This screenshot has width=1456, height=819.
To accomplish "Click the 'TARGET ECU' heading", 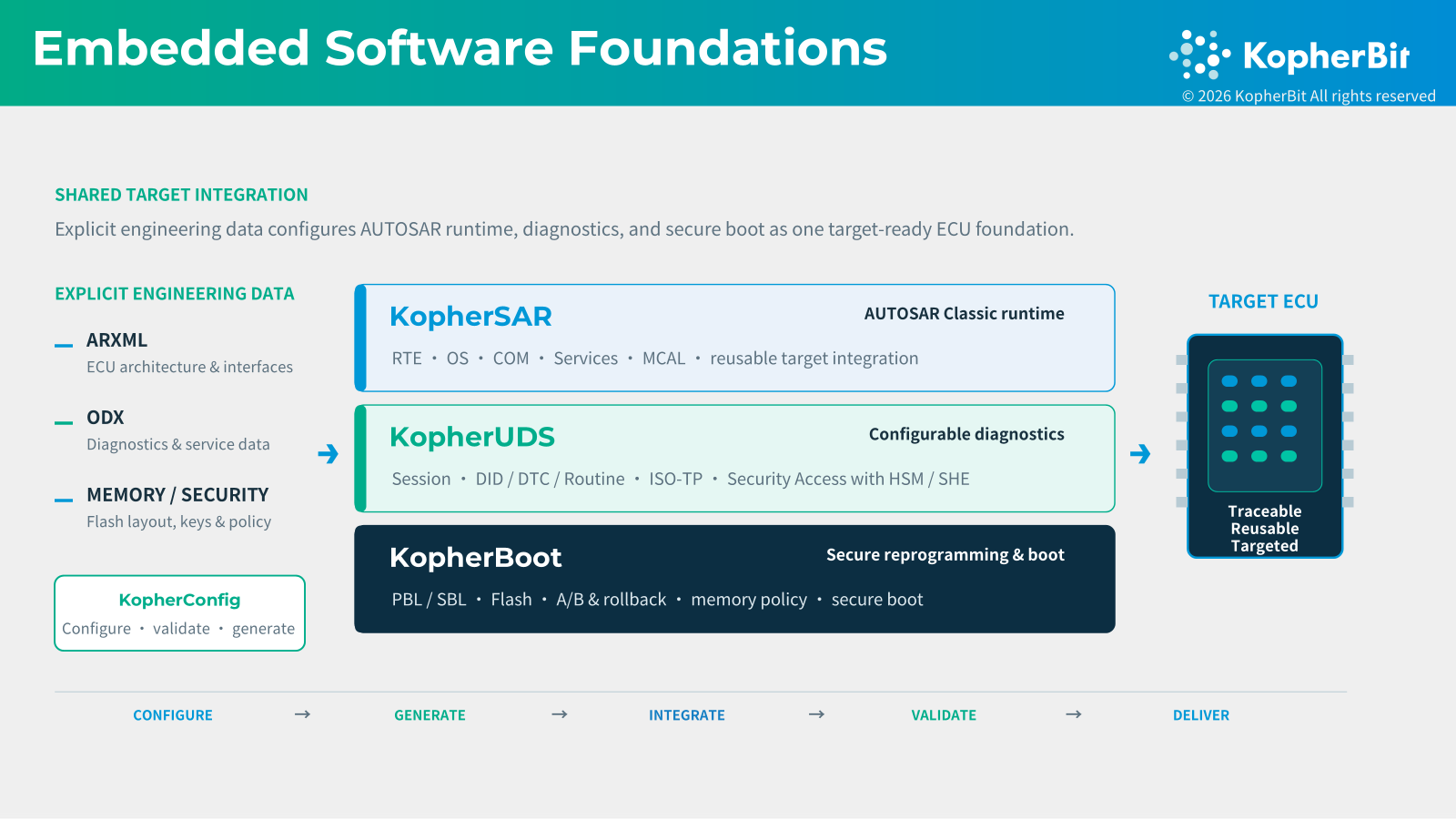I will (1263, 301).
